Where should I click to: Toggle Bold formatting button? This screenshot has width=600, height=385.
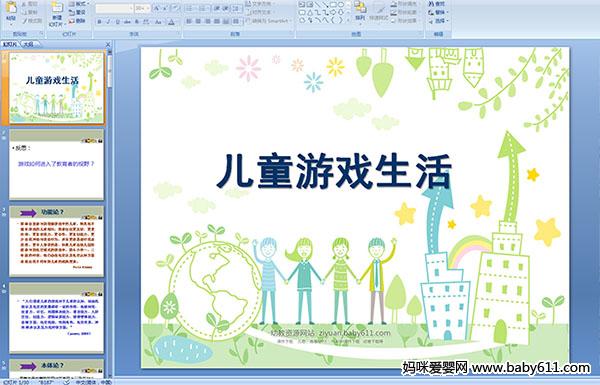(99, 22)
